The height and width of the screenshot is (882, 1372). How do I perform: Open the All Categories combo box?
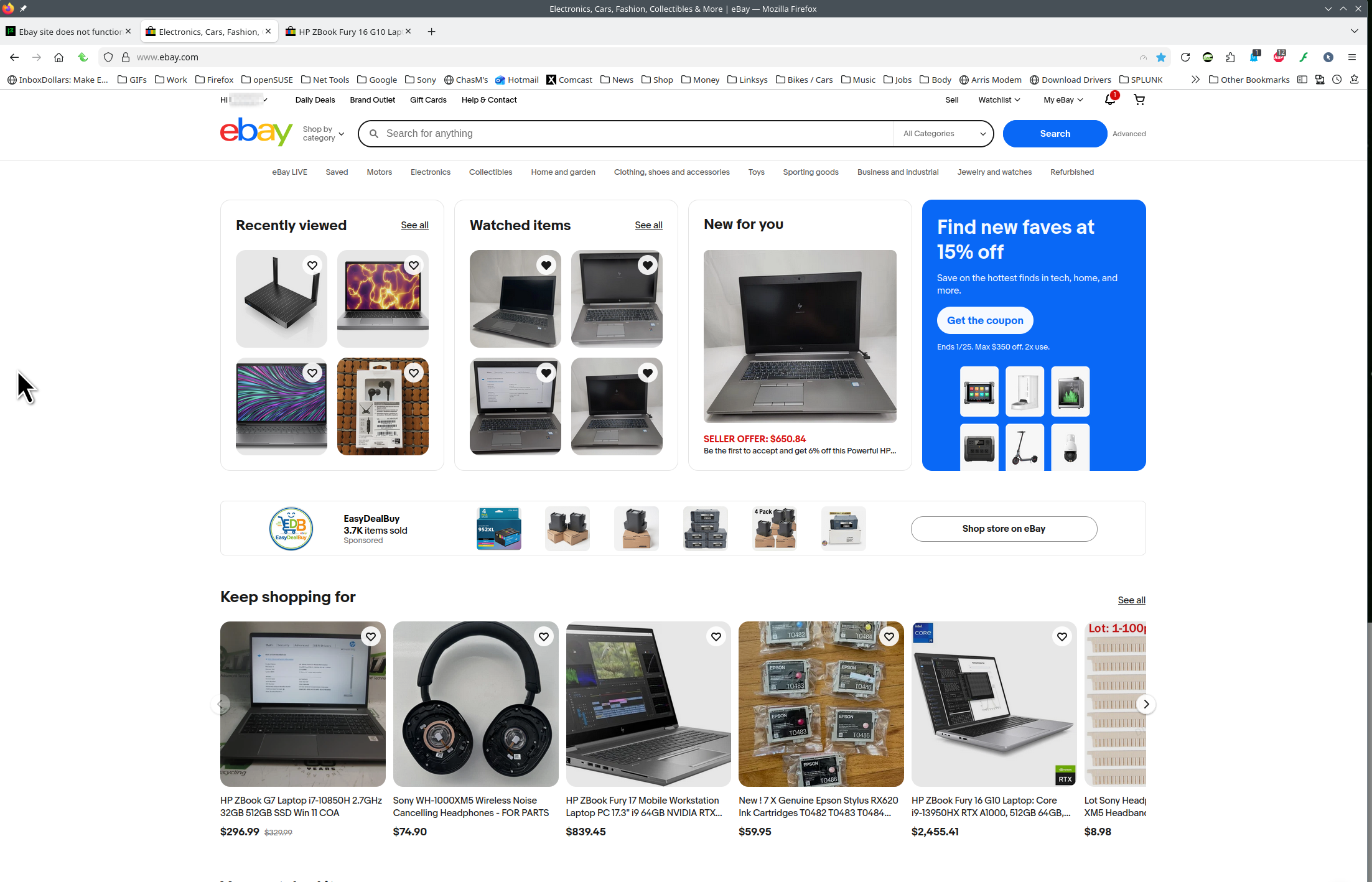[943, 134]
